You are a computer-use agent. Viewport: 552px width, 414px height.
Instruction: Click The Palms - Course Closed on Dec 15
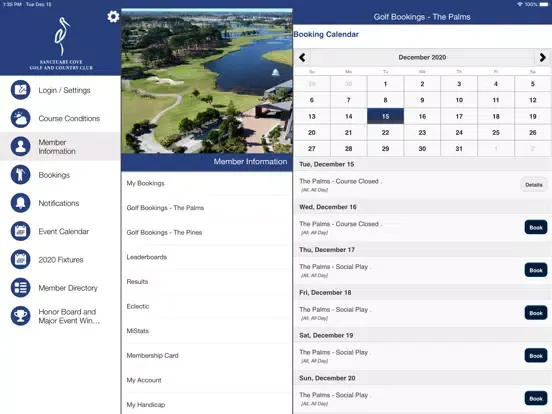click(340, 181)
